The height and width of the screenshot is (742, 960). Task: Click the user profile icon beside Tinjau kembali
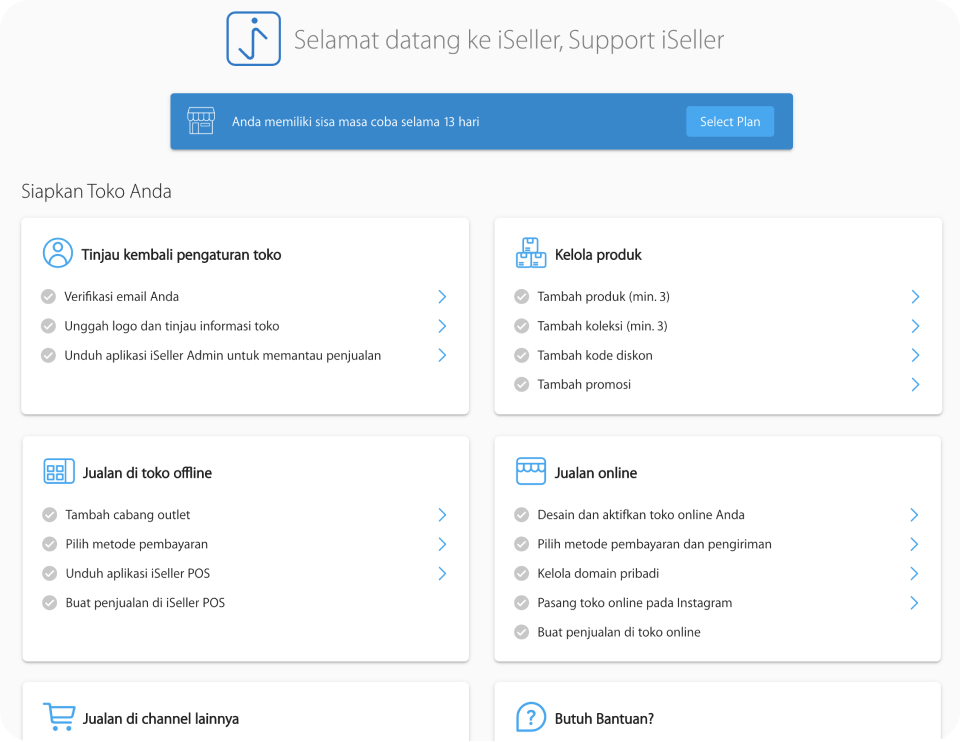[x=58, y=253]
